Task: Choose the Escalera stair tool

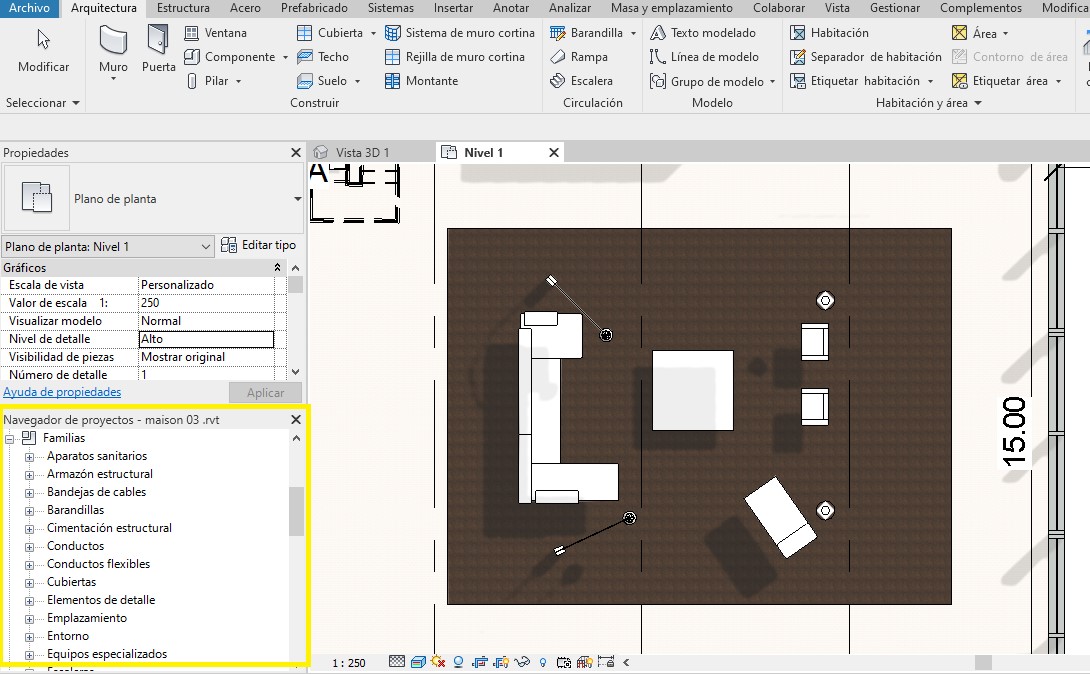Action: click(x=588, y=81)
